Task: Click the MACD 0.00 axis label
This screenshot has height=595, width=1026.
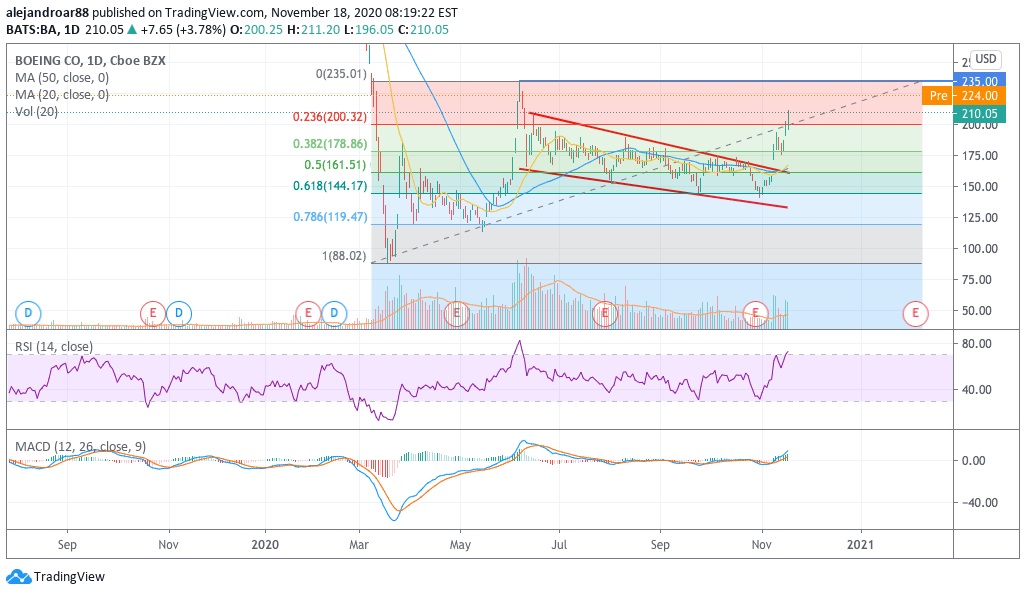Action: (974, 461)
